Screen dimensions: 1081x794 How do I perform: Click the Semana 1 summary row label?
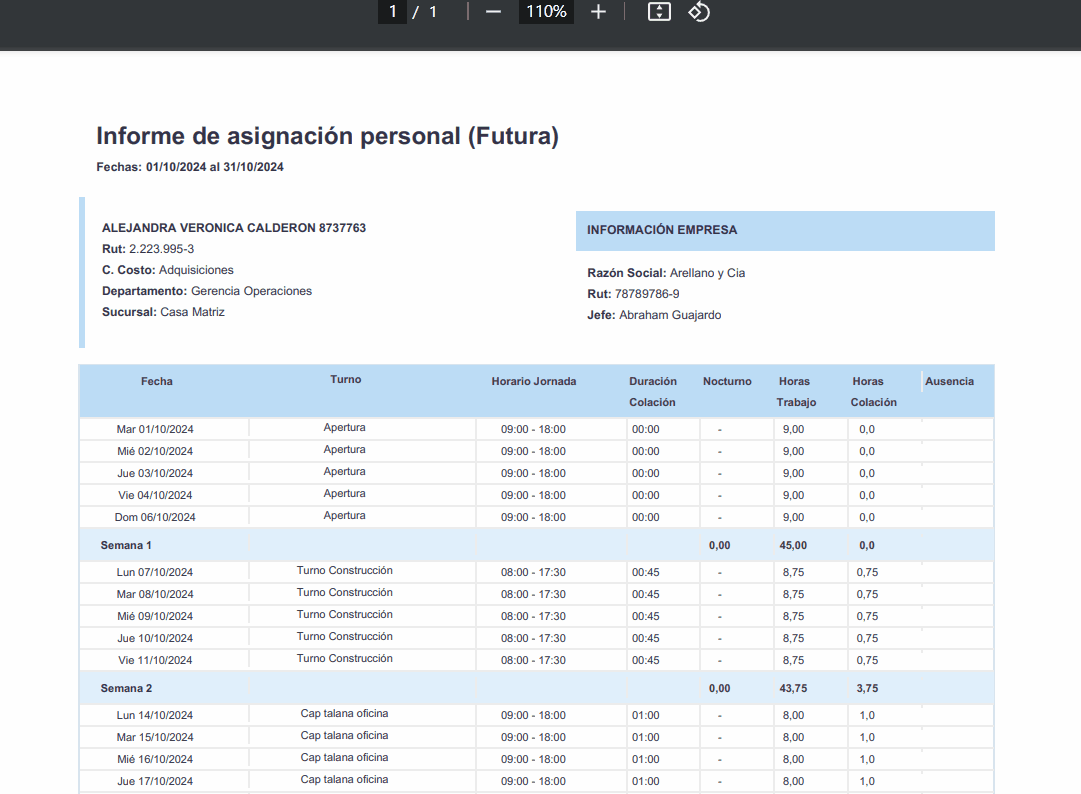(x=126, y=545)
